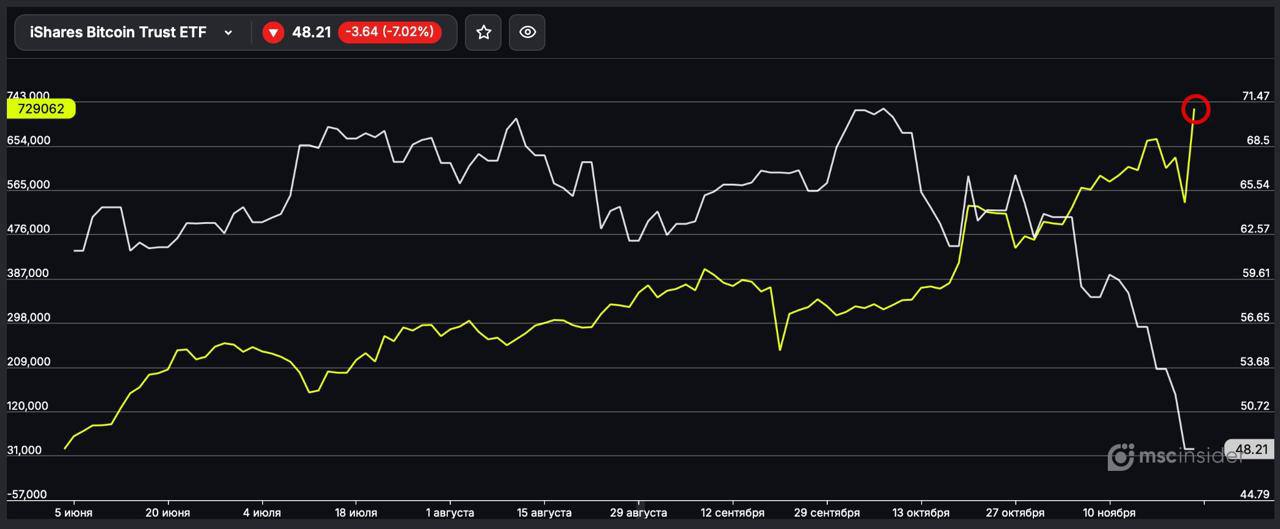Add the ETF to favorites with the star

(x=484, y=33)
